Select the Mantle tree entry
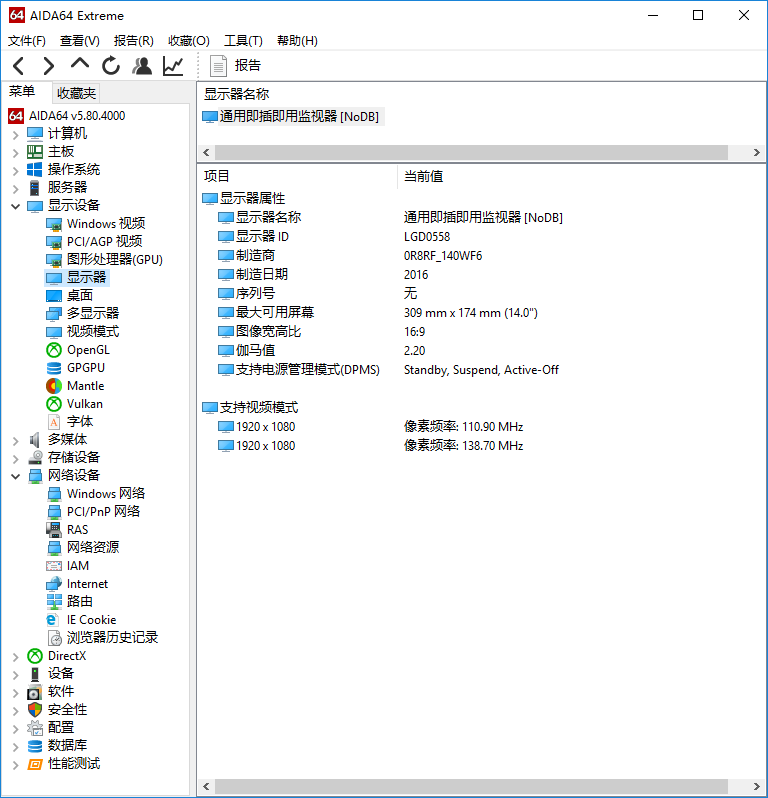Viewport: 768px width, 798px height. pyautogui.click(x=85, y=386)
